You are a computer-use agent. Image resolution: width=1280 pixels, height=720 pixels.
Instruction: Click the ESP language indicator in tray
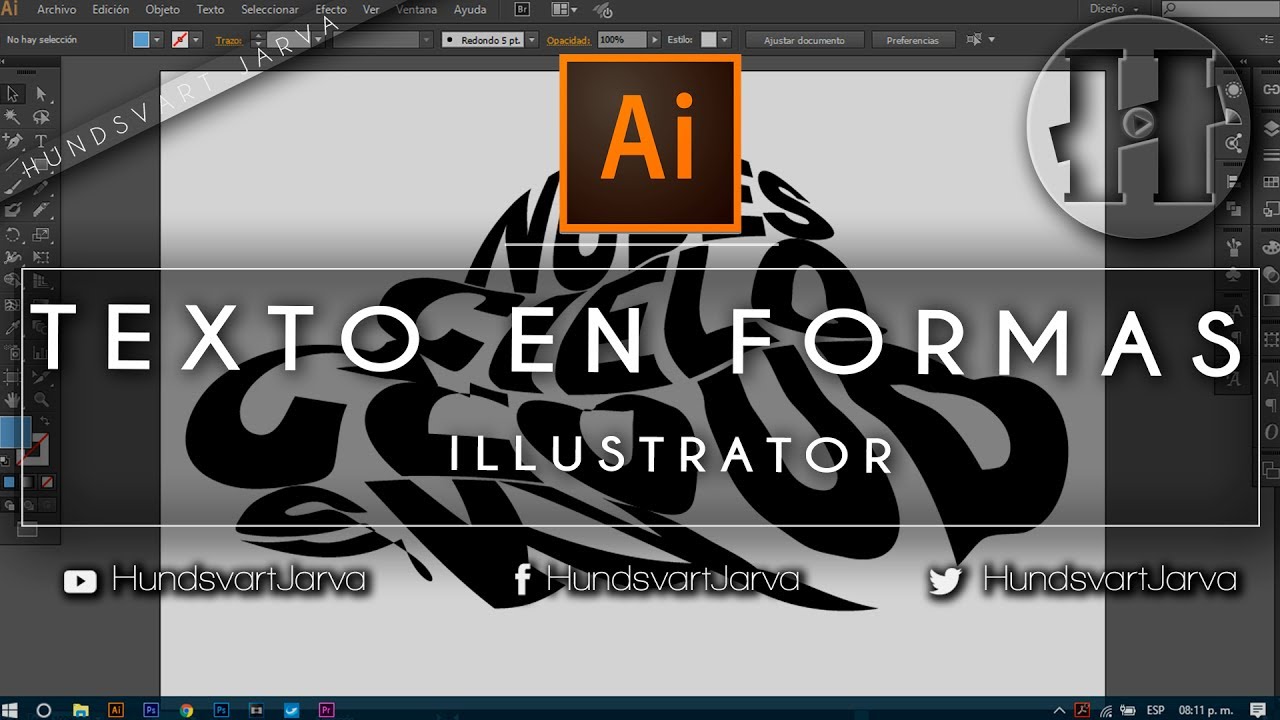[1155, 710]
